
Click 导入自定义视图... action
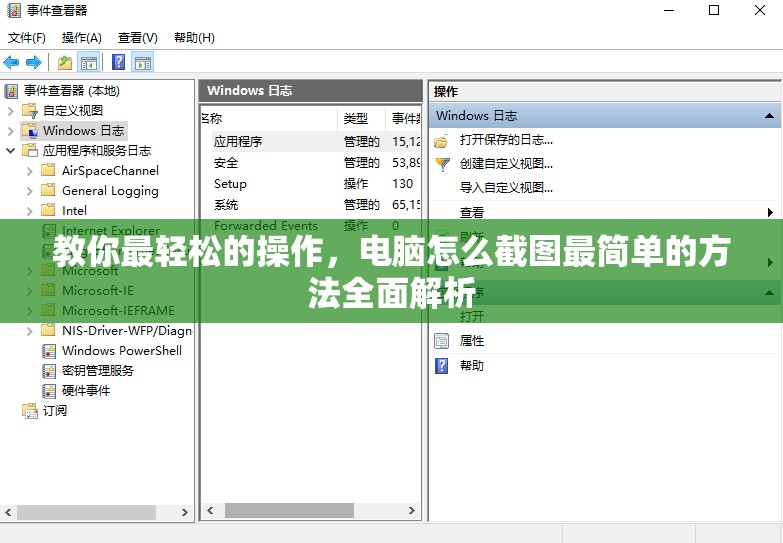click(x=506, y=188)
